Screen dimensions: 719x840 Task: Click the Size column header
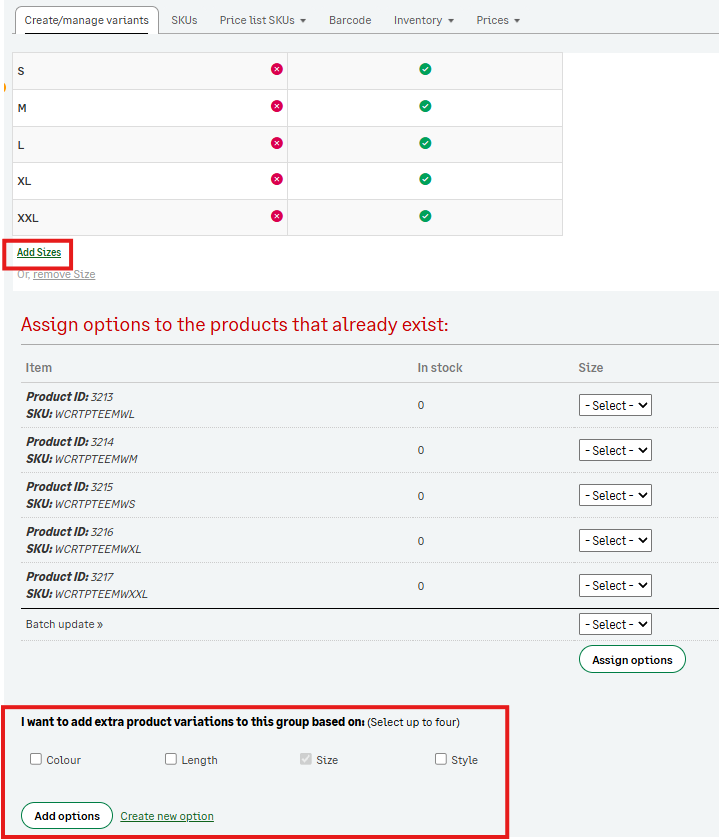click(590, 368)
